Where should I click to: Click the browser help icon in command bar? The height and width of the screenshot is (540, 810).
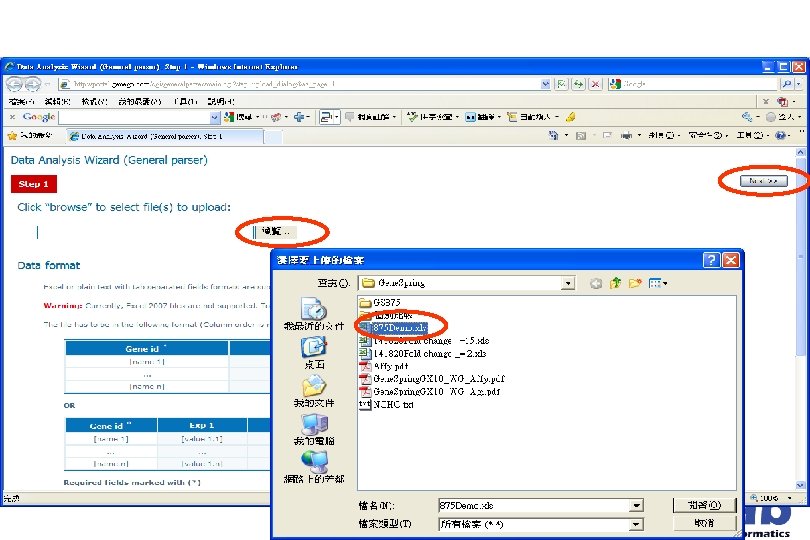pyautogui.click(x=781, y=135)
